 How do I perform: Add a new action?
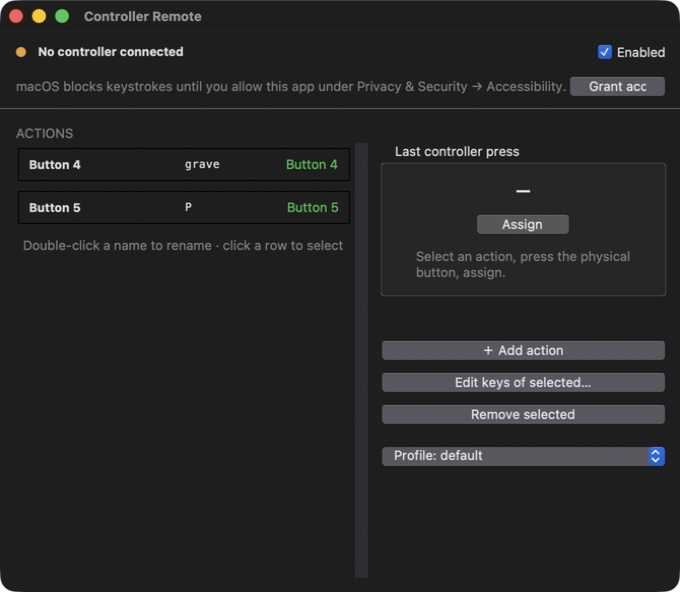coord(523,350)
